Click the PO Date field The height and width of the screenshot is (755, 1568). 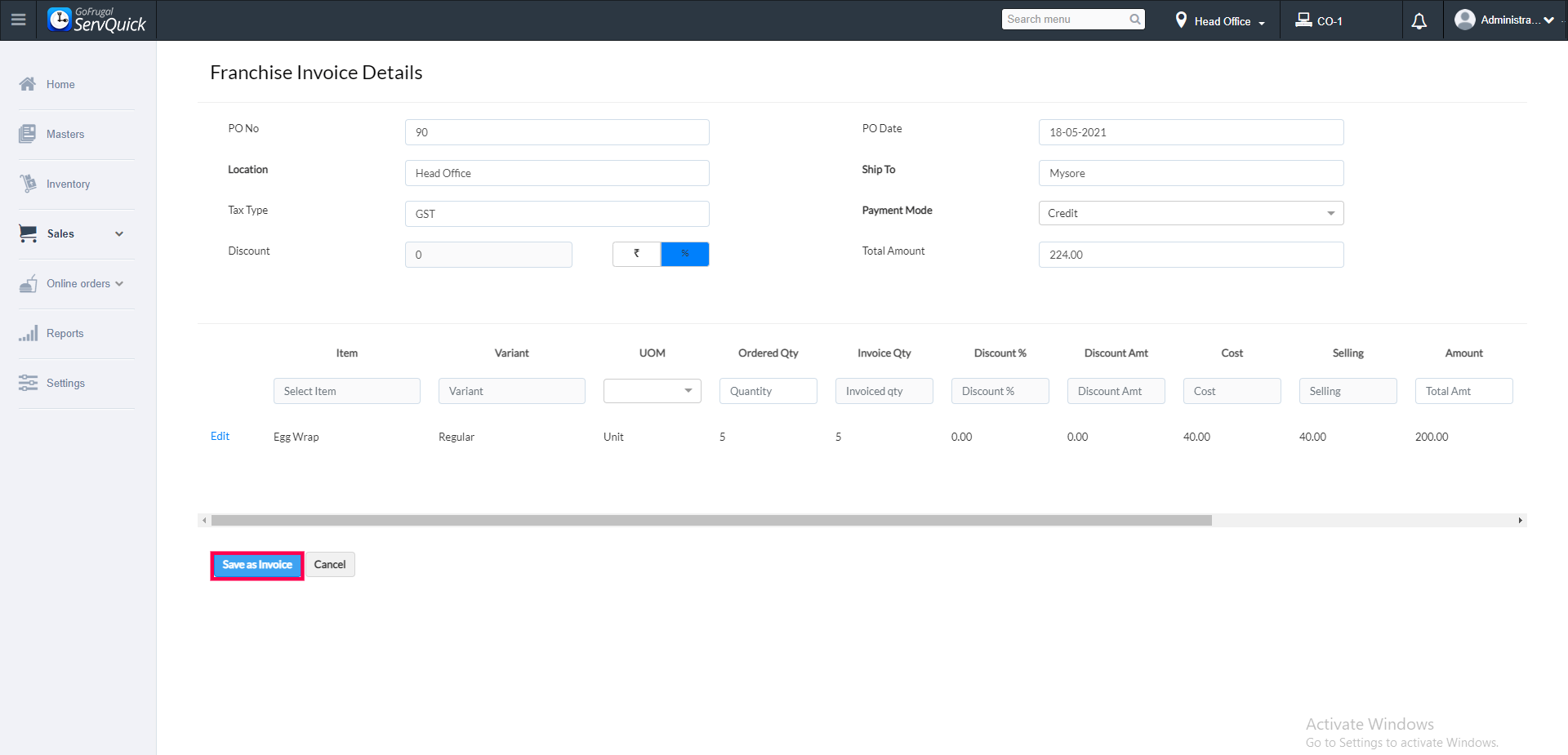tap(1191, 132)
